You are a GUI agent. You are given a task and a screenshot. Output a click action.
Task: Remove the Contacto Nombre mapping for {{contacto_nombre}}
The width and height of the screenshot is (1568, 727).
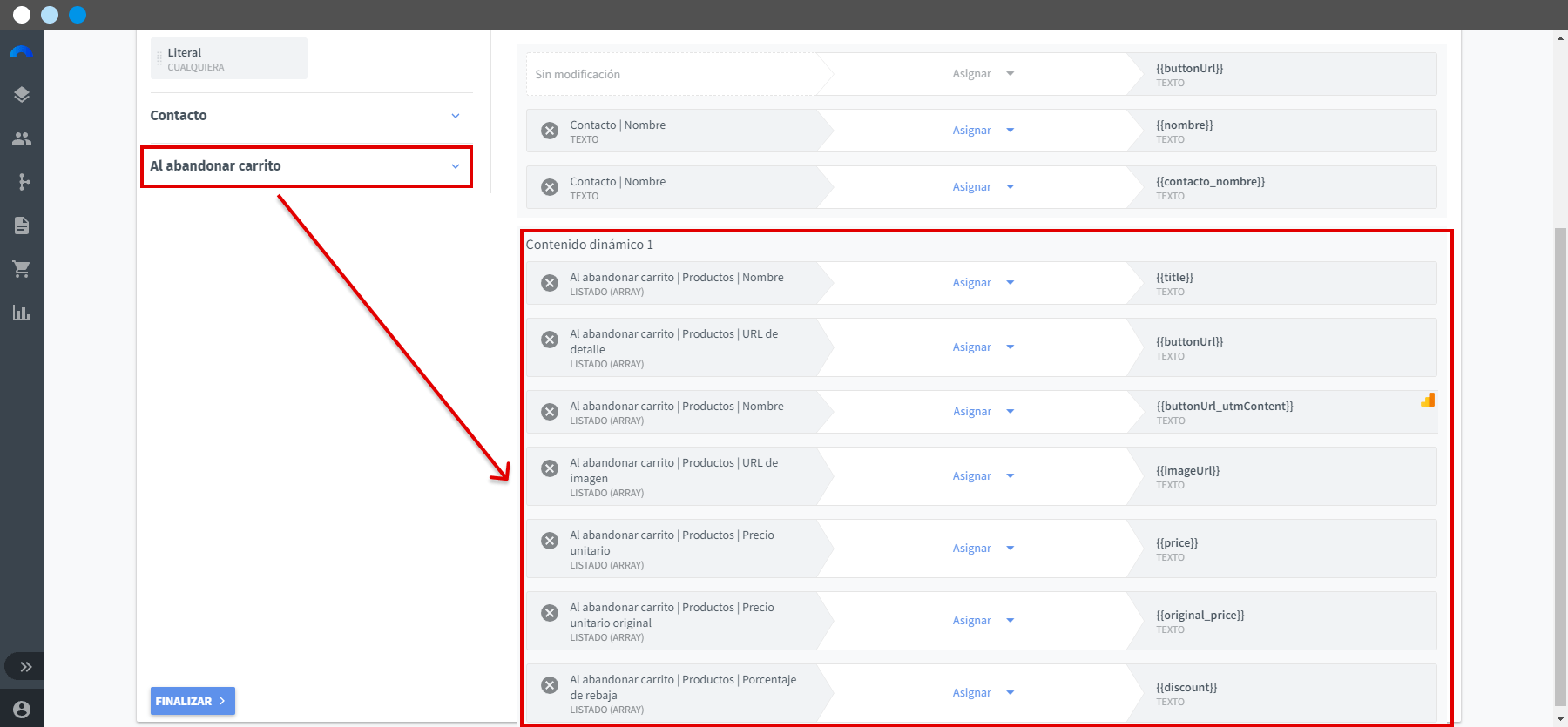tap(550, 187)
